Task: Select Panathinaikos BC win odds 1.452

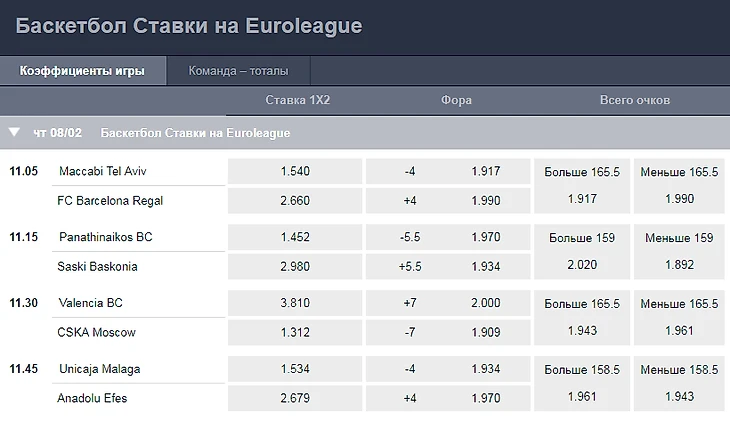Action: [295, 237]
